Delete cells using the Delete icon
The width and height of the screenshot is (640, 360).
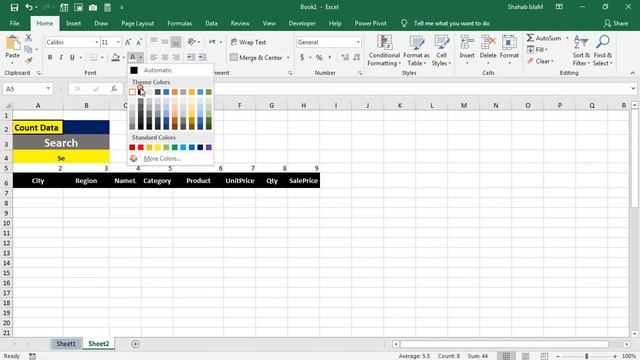point(488,51)
